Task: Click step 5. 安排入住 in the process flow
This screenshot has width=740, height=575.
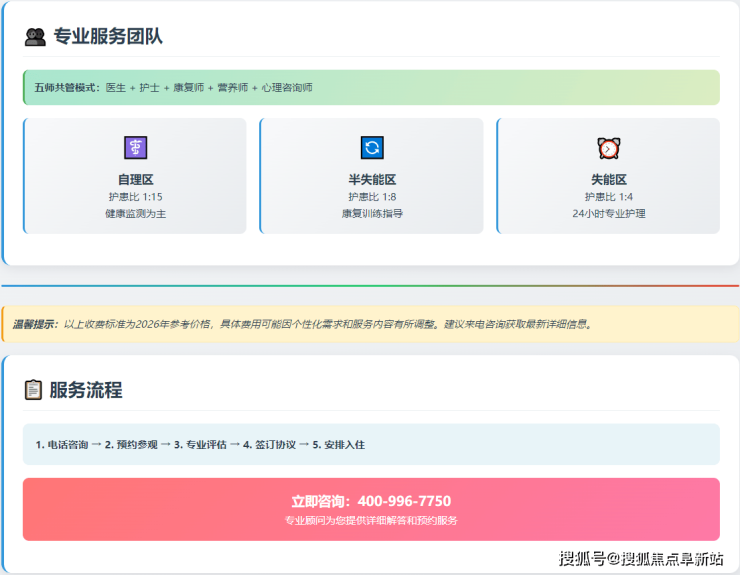Action: 338,444
